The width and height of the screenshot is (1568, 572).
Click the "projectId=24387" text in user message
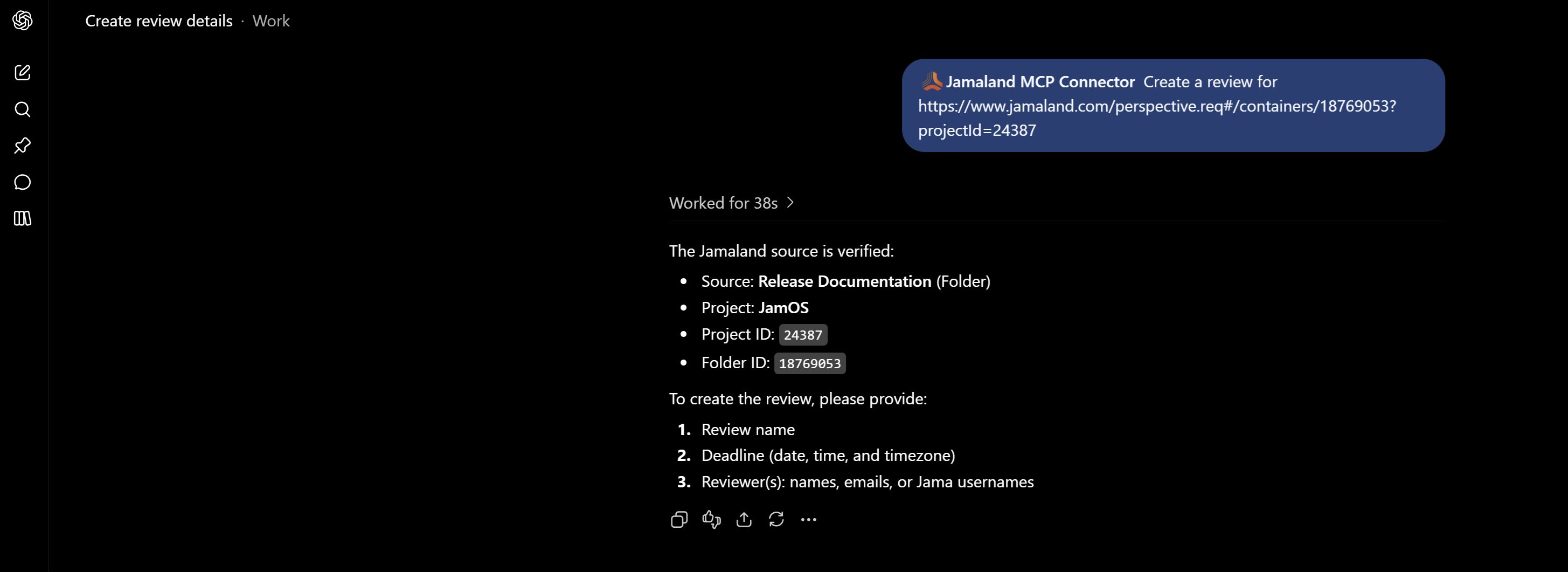(976, 130)
